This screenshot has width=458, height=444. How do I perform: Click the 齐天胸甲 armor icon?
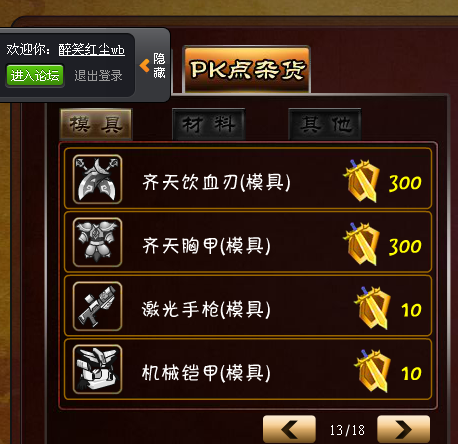pyautogui.click(x=97, y=242)
